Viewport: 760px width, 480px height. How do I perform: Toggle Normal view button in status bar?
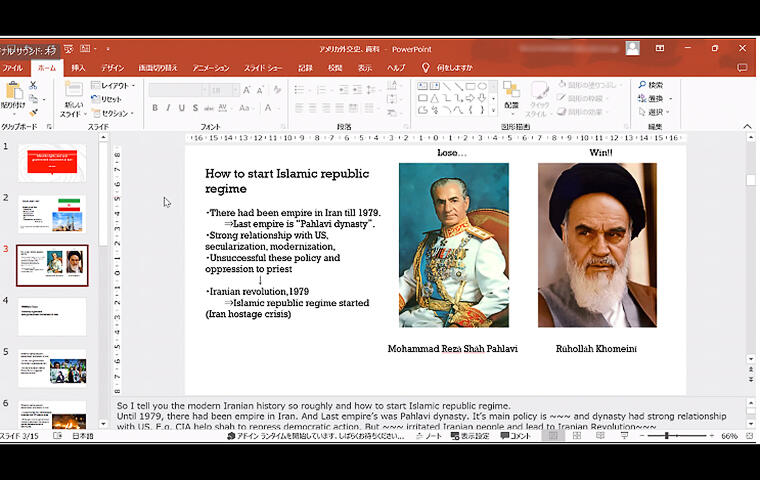click(553, 436)
